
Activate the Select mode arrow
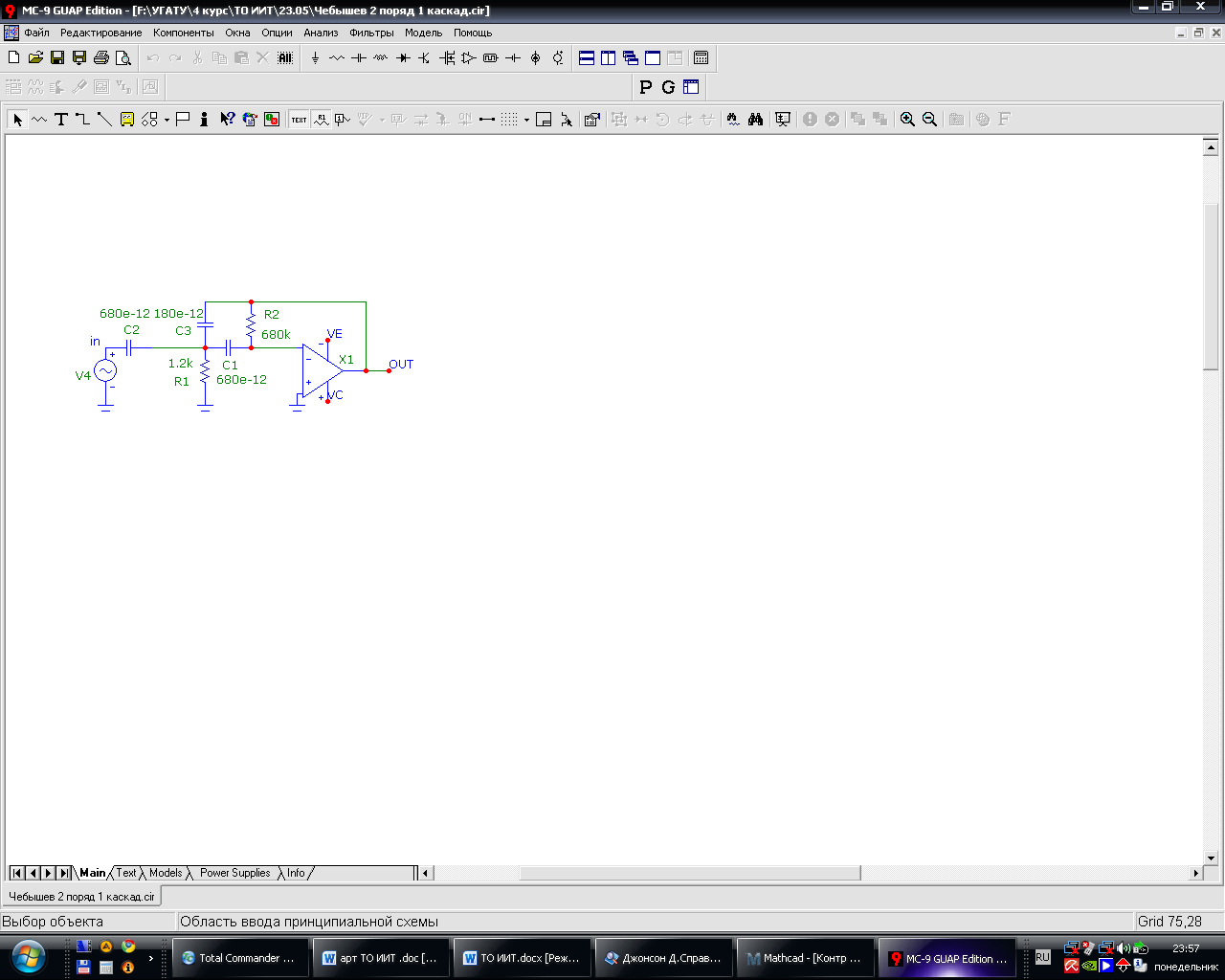coord(17,119)
